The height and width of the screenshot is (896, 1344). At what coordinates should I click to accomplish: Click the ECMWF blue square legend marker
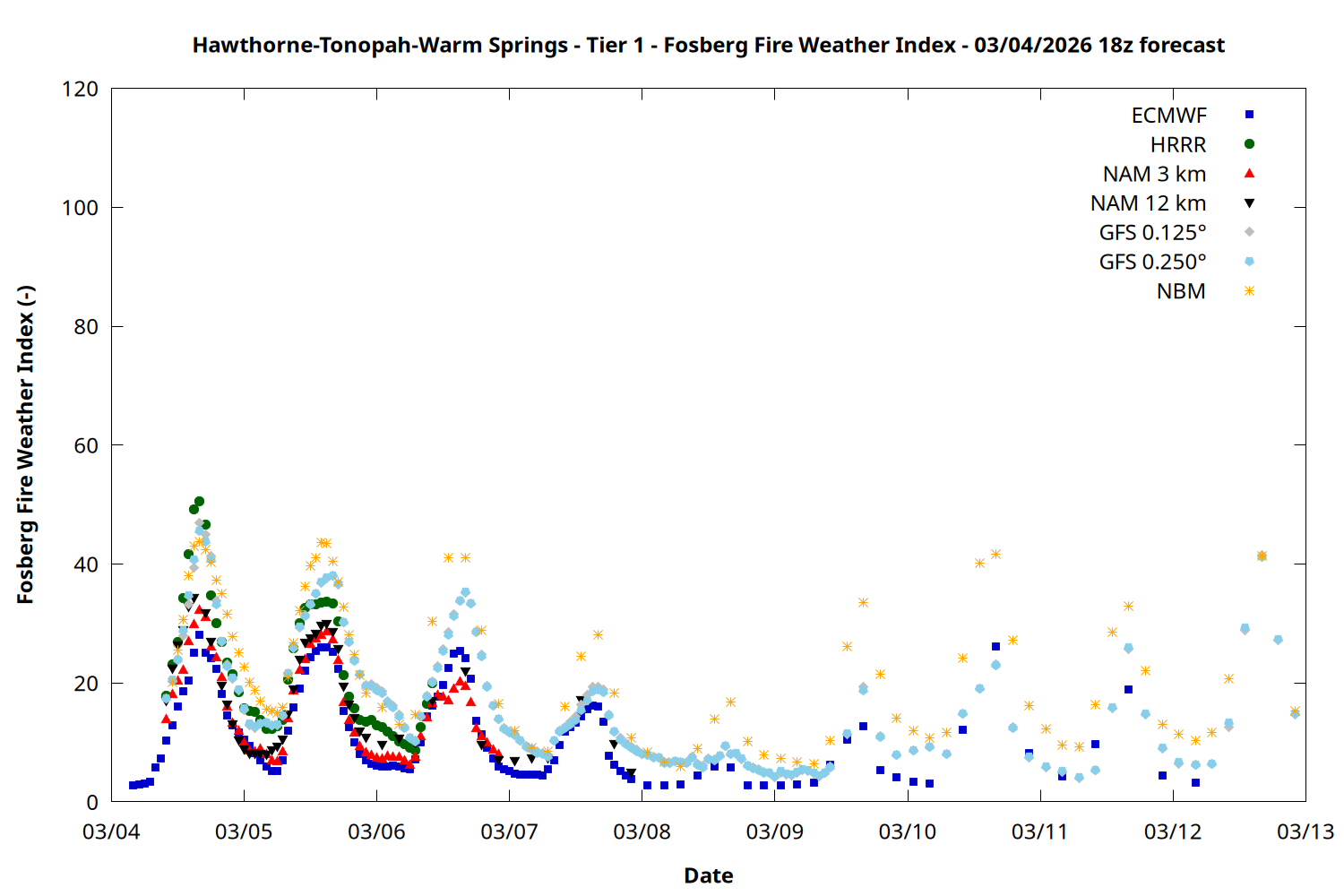coord(1249,115)
